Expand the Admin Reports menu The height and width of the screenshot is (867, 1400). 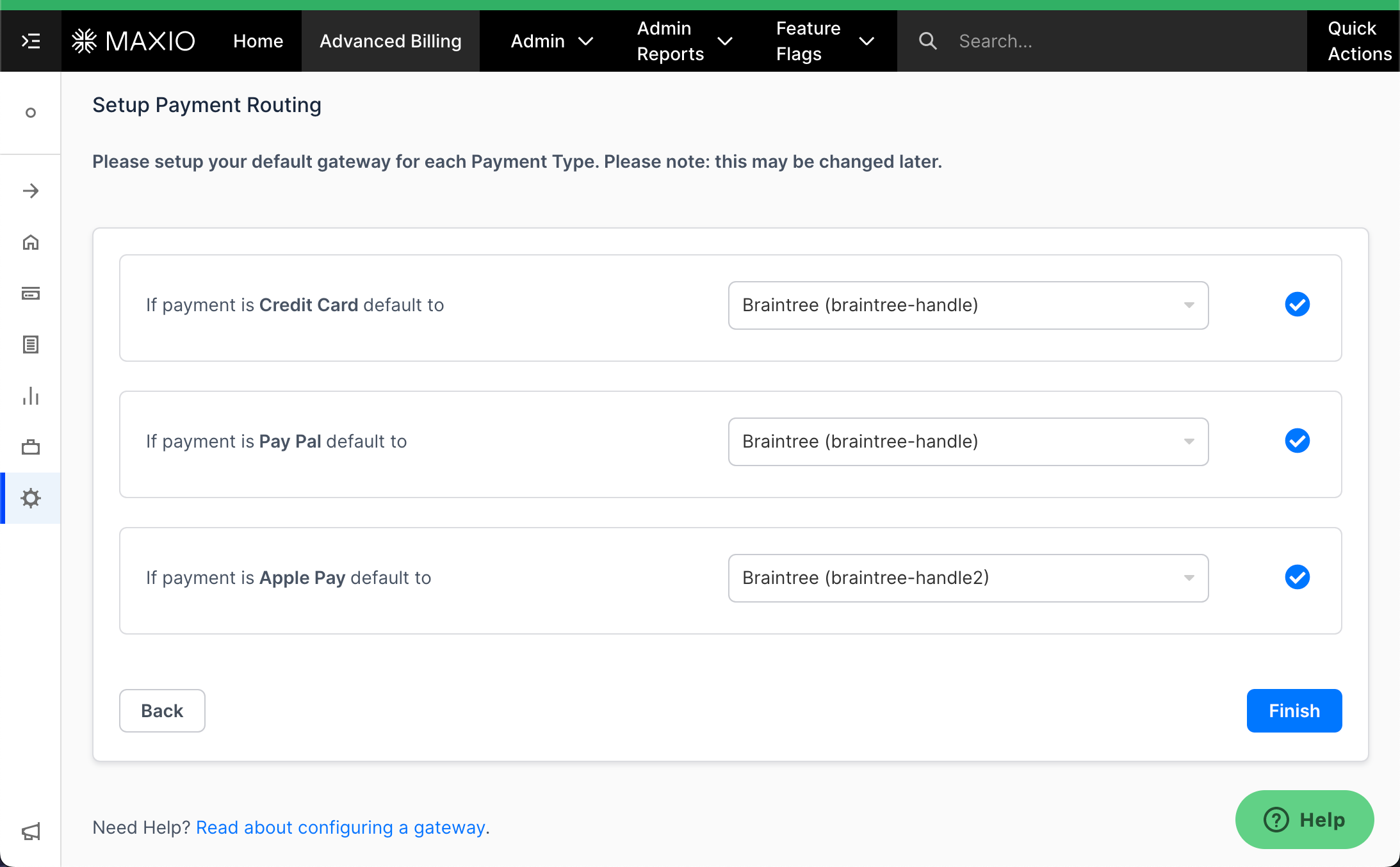tap(683, 41)
